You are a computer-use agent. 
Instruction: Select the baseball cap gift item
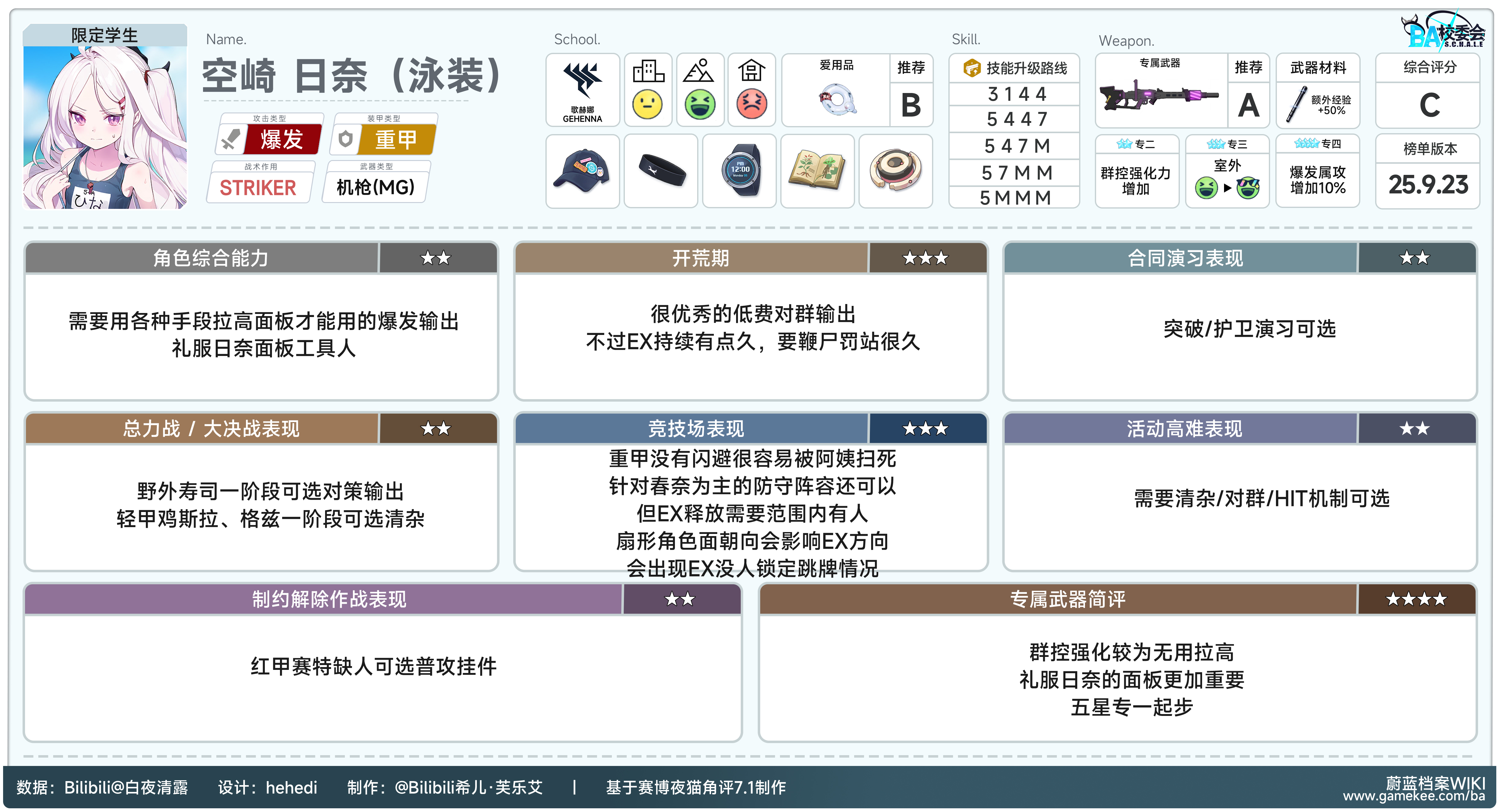(x=582, y=171)
